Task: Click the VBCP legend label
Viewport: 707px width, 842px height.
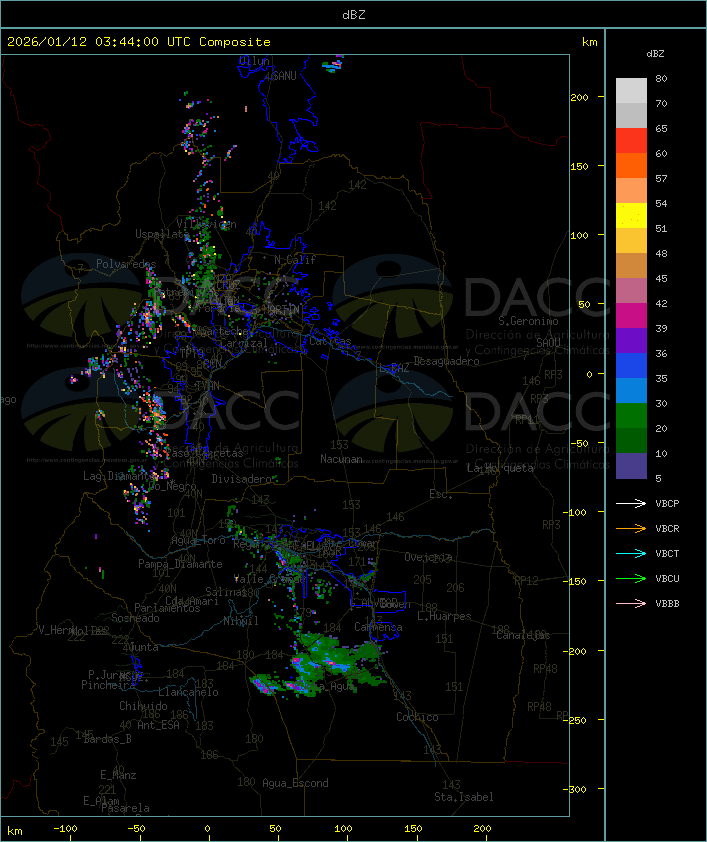Action: (x=667, y=504)
